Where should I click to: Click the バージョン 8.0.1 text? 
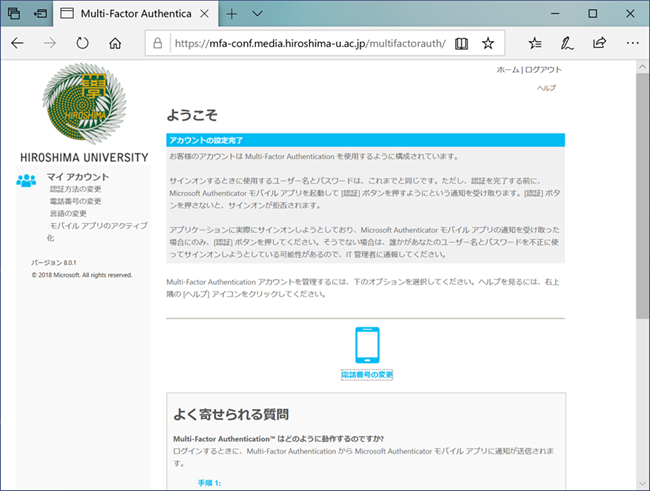point(54,263)
